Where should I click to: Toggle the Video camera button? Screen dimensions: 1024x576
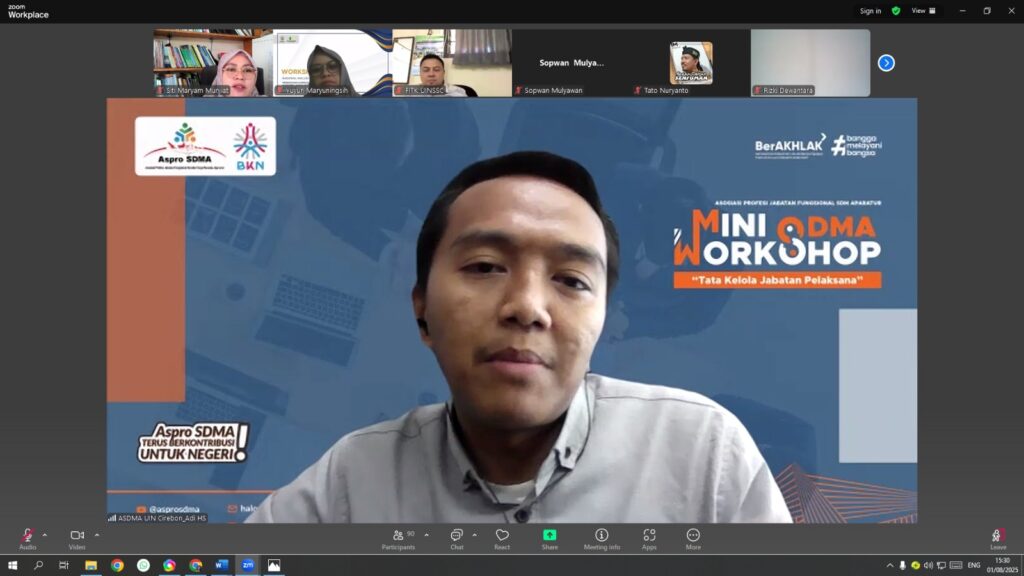pyautogui.click(x=77, y=539)
